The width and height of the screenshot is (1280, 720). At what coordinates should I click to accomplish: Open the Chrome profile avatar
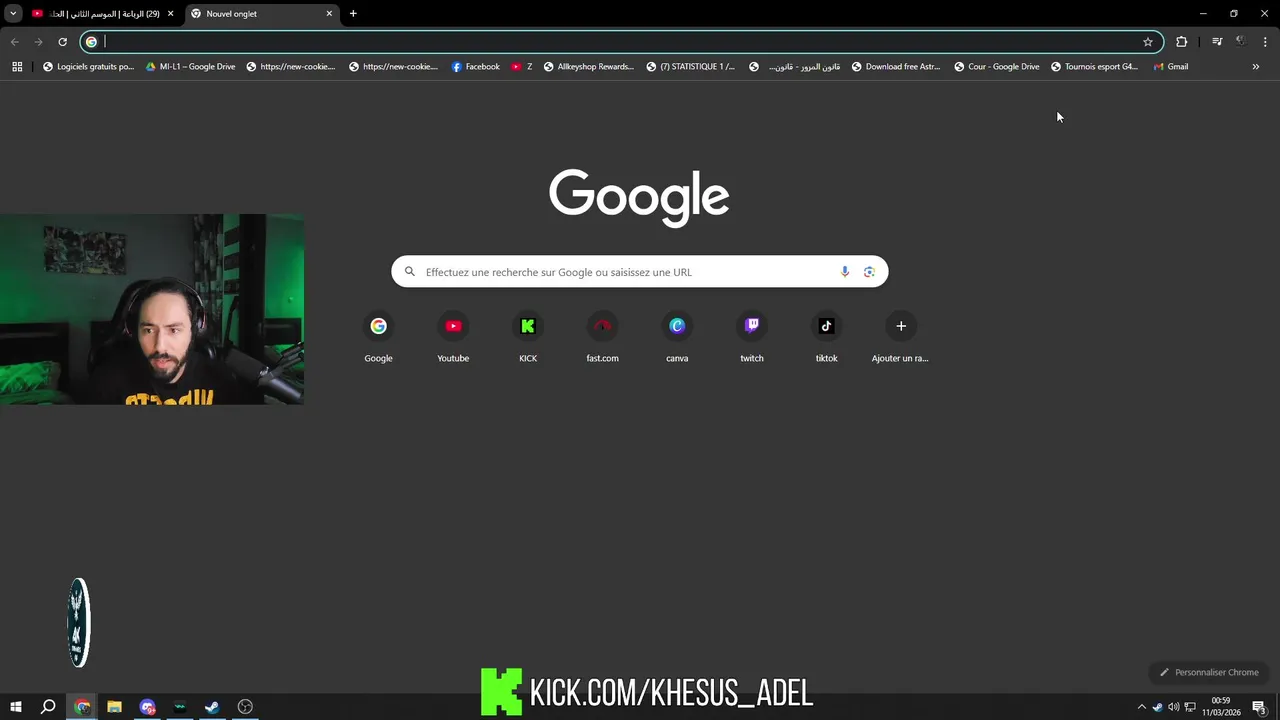1241,42
